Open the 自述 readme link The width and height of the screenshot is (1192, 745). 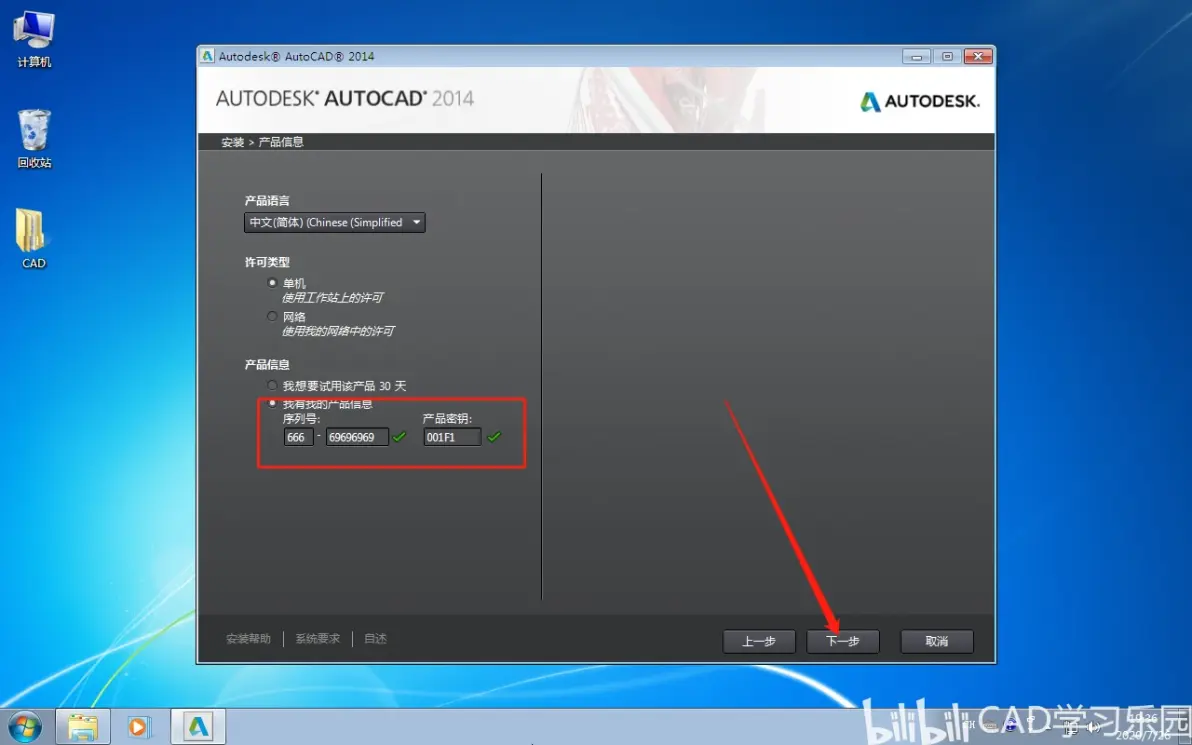(x=376, y=639)
